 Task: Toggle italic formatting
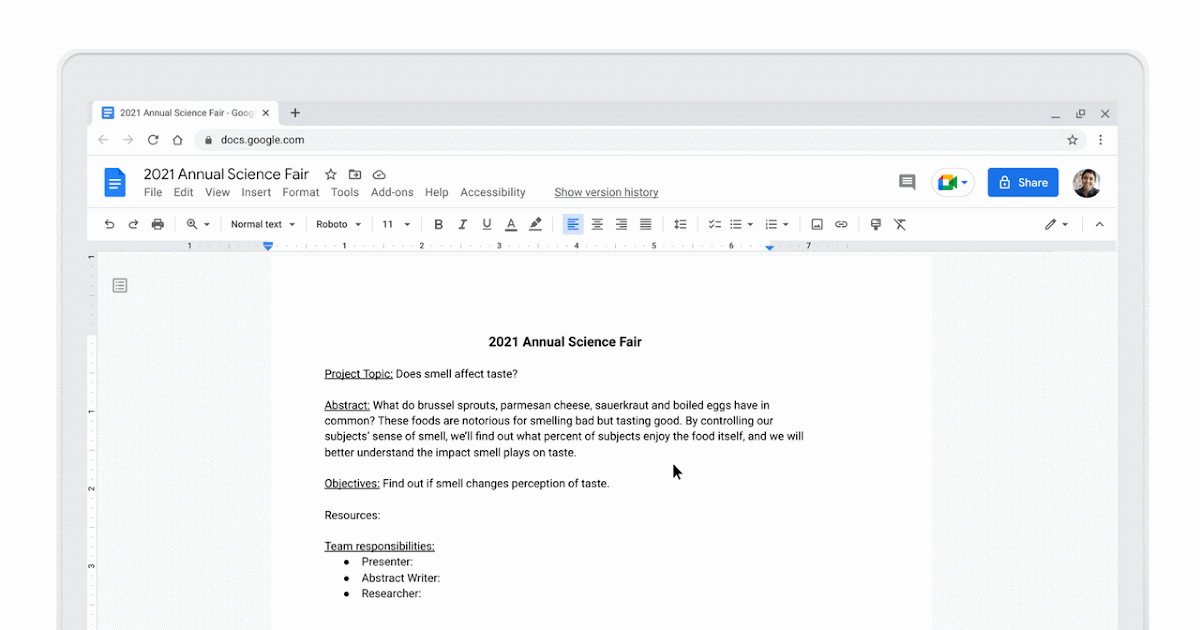(x=462, y=224)
